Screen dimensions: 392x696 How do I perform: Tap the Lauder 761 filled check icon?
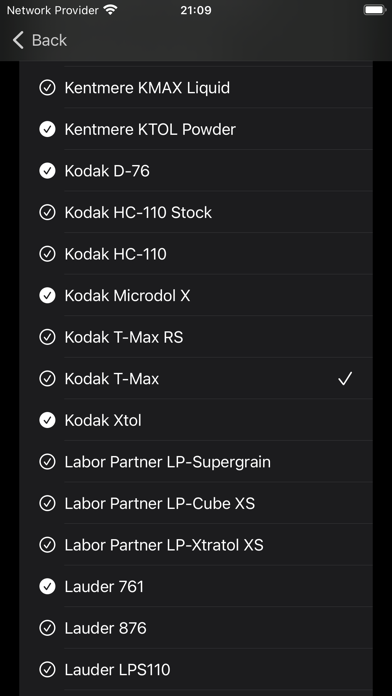click(x=47, y=587)
